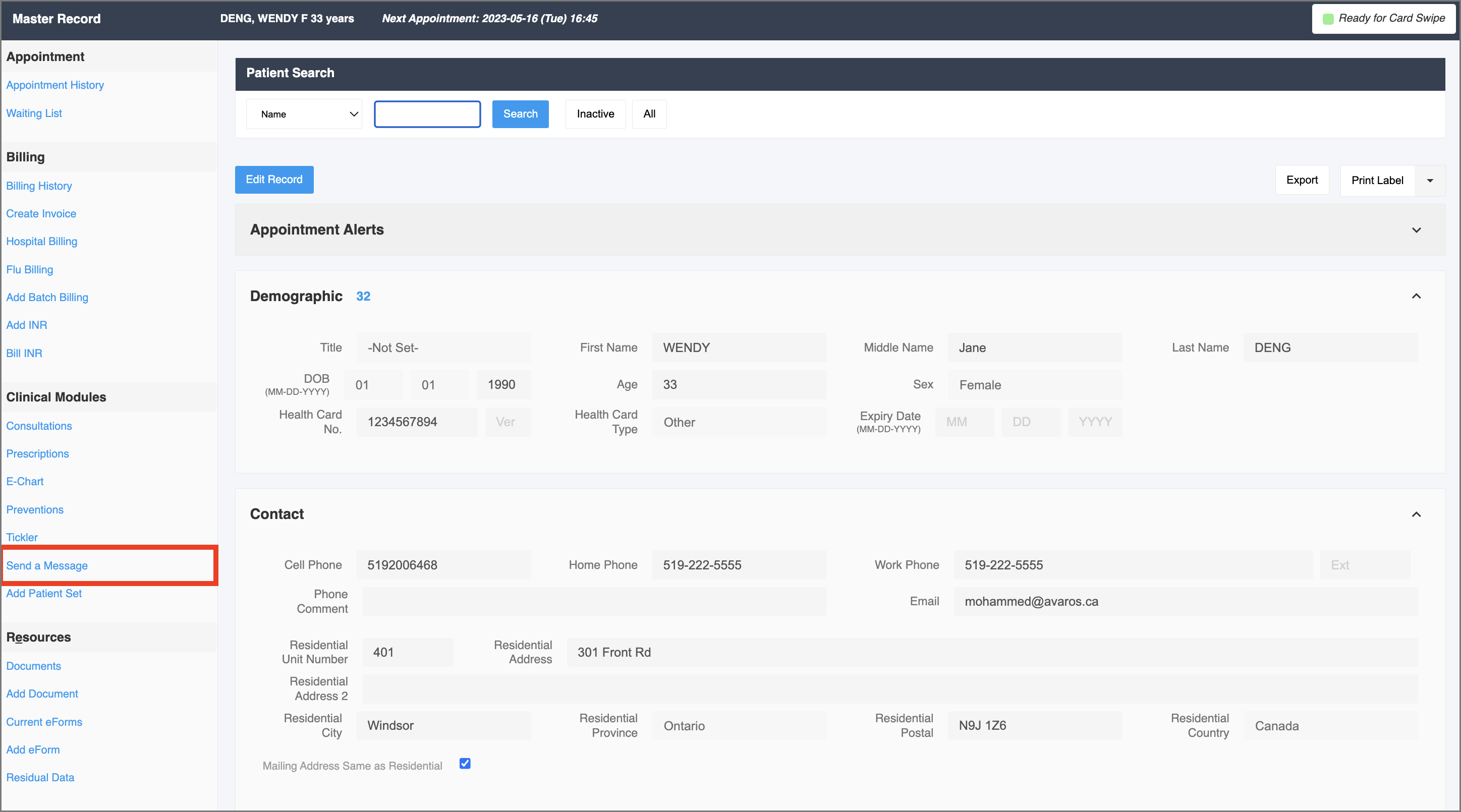The width and height of the screenshot is (1461, 812).
Task: Open Appointment History link
Action: pos(55,85)
